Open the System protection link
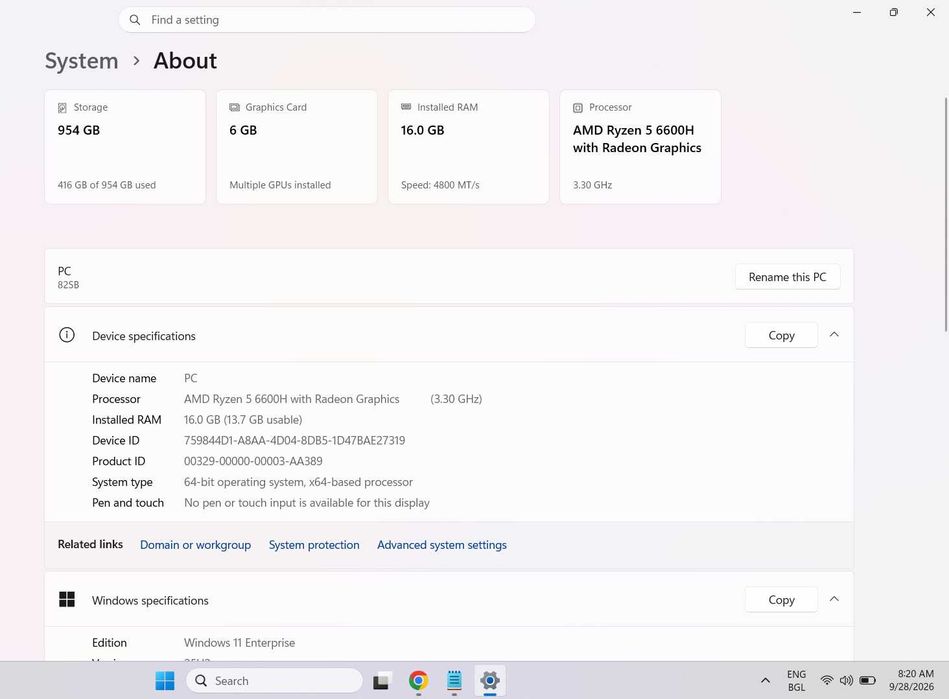The width and height of the screenshot is (949, 699). click(x=314, y=545)
